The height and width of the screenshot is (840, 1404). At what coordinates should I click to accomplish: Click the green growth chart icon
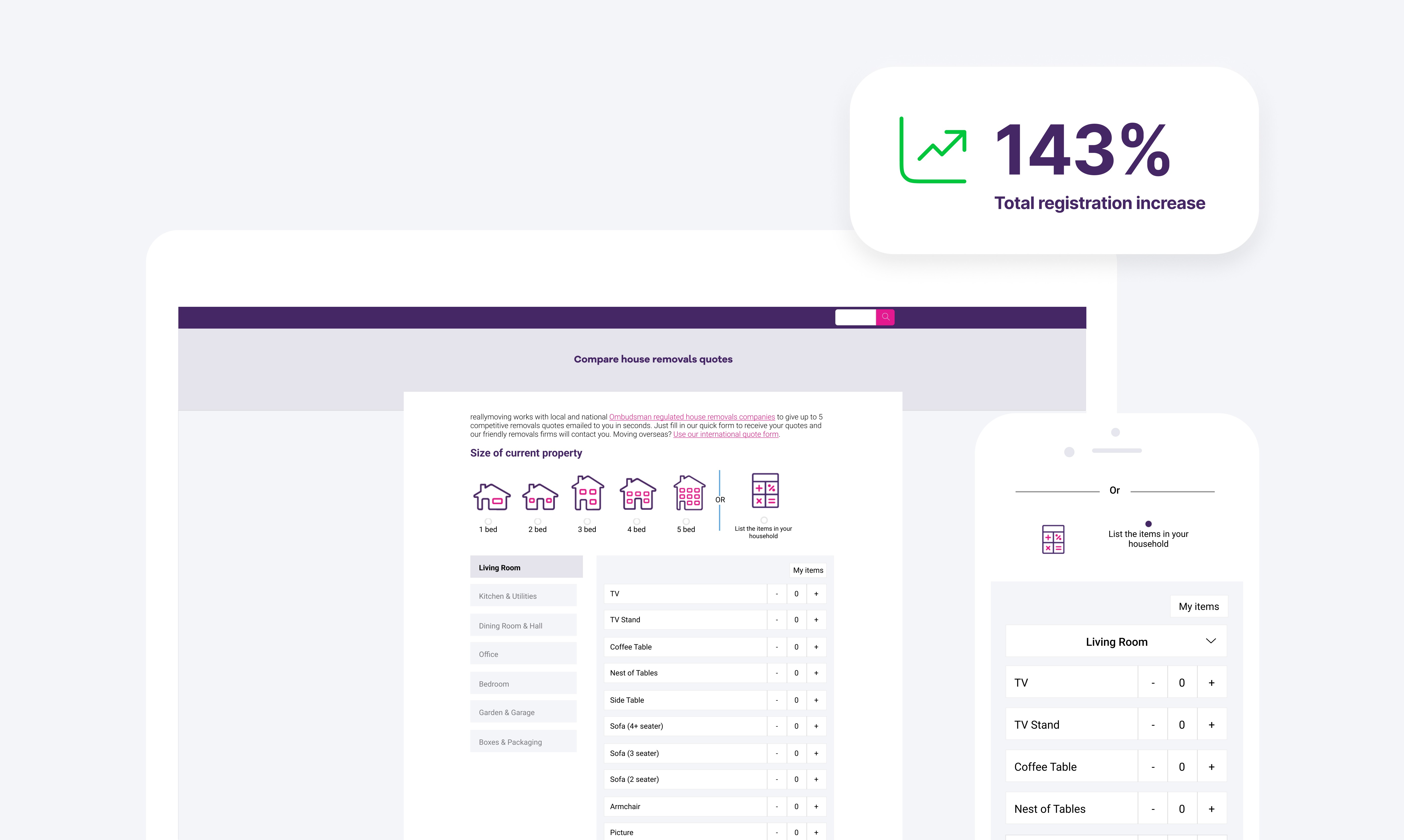[x=933, y=149]
